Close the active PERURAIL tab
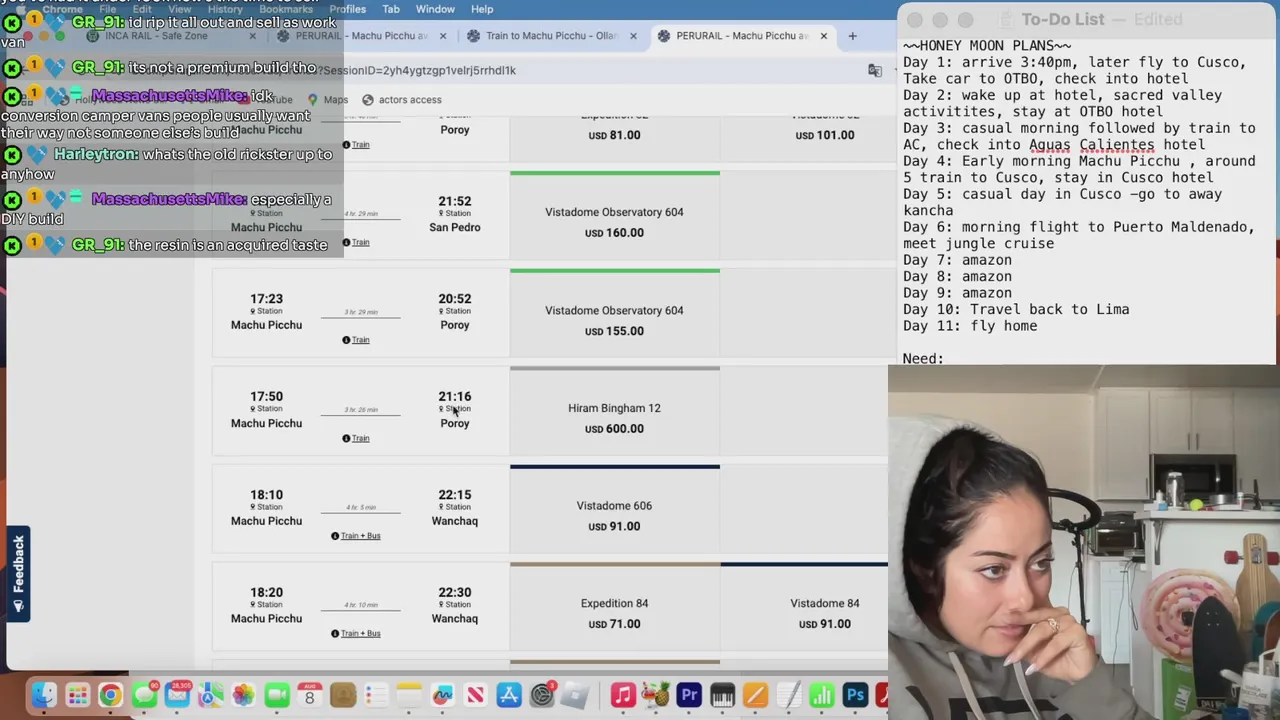Image resolution: width=1280 pixels, height=720 pixels. [x=824, y=36]
